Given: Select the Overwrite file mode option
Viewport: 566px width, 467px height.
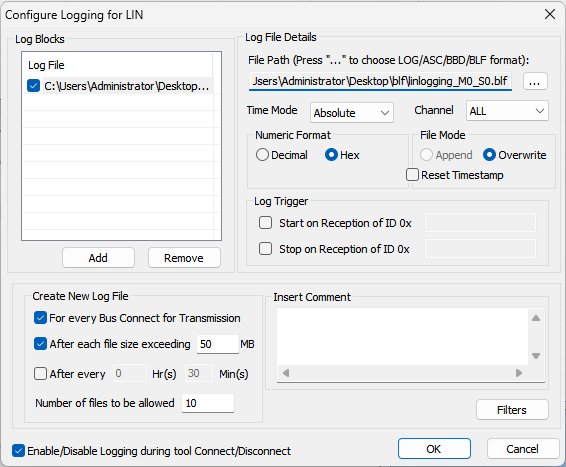Looking at the screenshot, I should 489,155.
